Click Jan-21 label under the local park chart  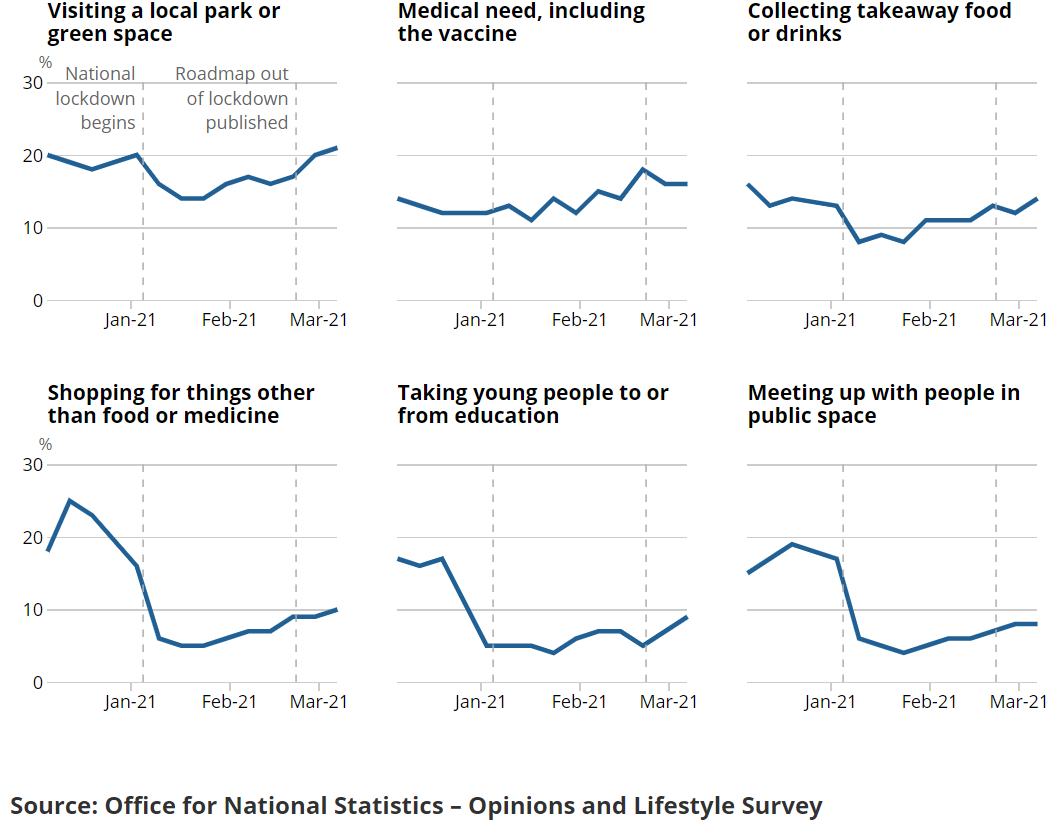(x=130, y=320)
